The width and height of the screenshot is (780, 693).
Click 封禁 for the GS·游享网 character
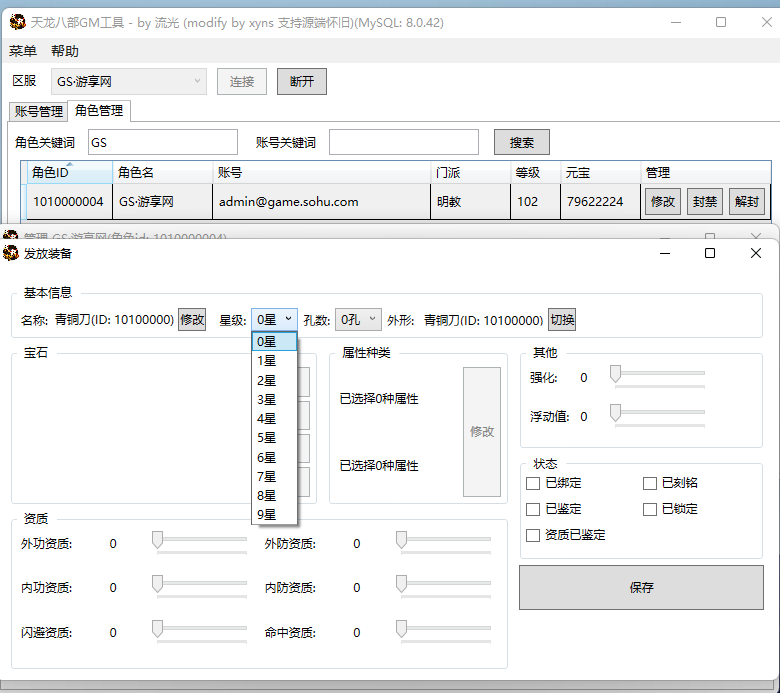coord(704,201)
